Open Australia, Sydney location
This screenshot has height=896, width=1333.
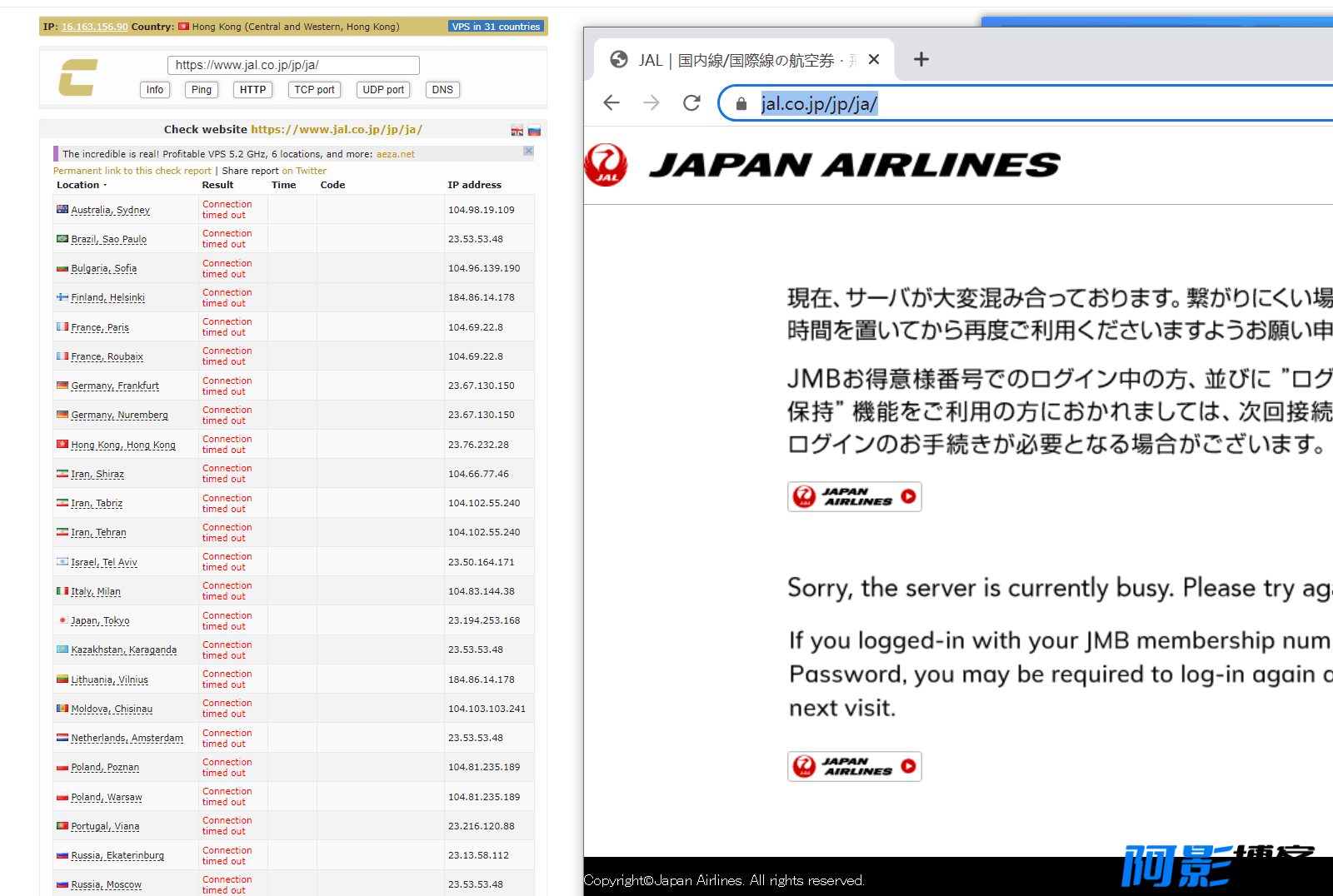pyautogui.click(x=110, y=210)
